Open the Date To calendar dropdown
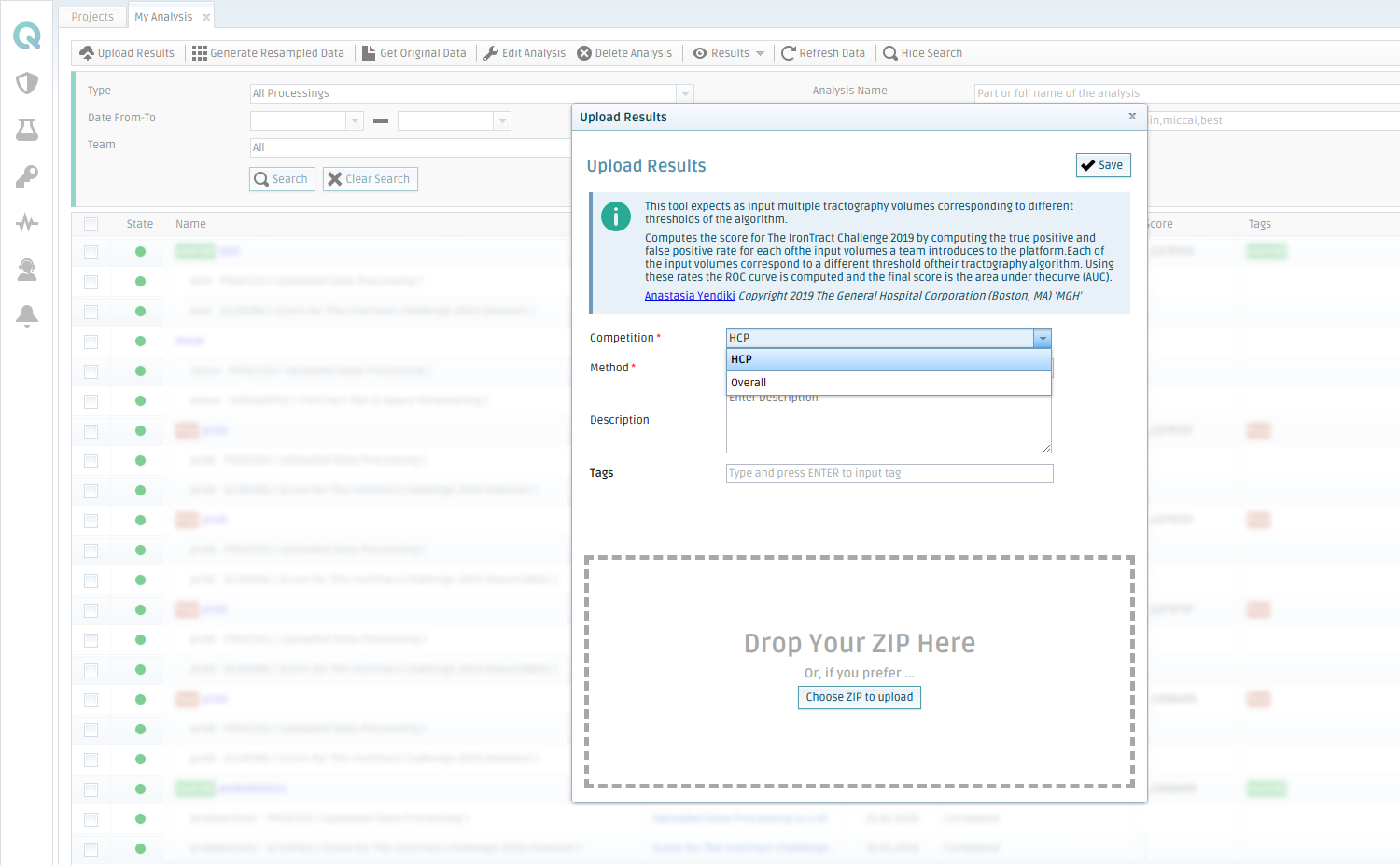The image size is (1400, 865). pos(502,120)
